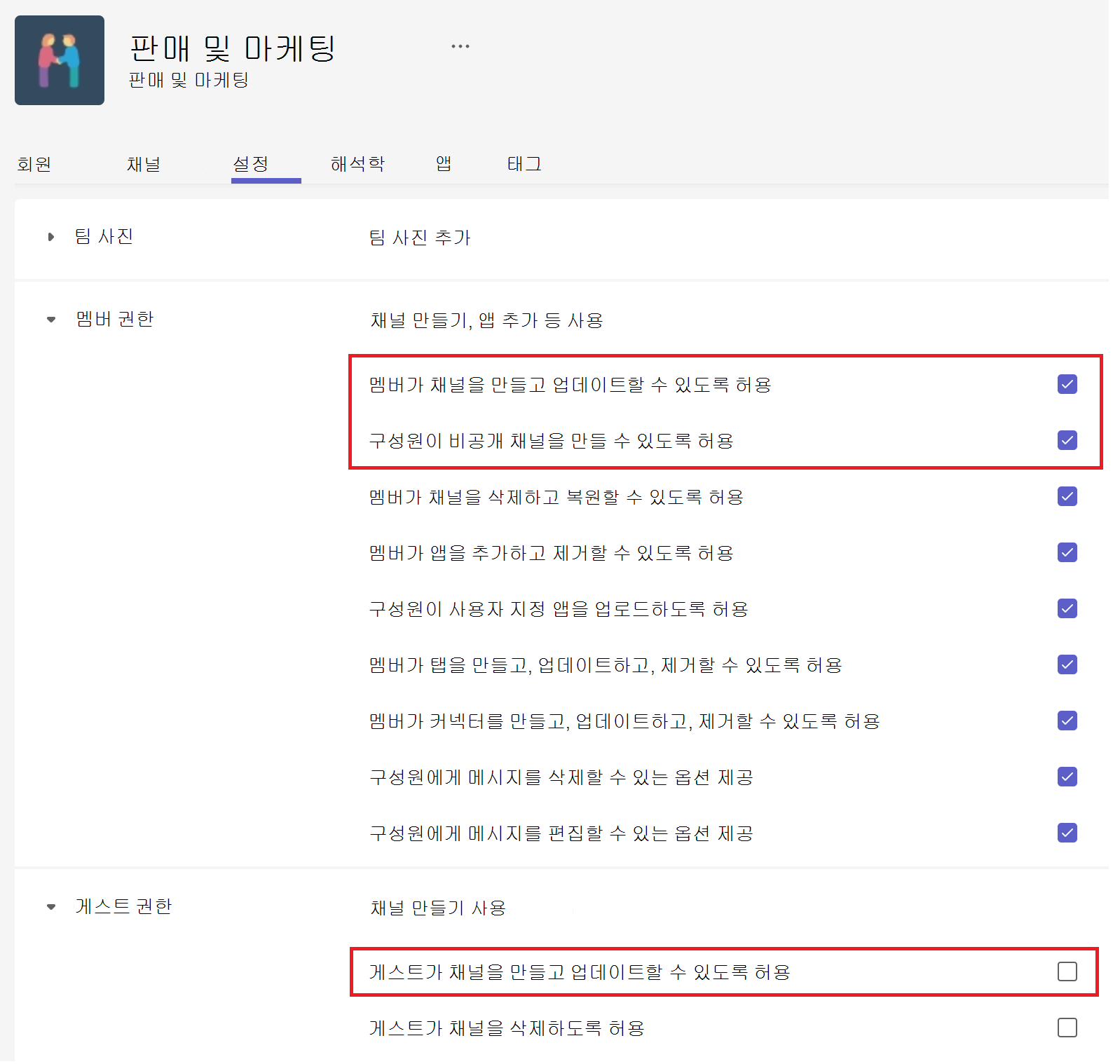Viewport: 1120px width, 1064px height.
Task: Open the team avatar image
Action: pos(60,60)
